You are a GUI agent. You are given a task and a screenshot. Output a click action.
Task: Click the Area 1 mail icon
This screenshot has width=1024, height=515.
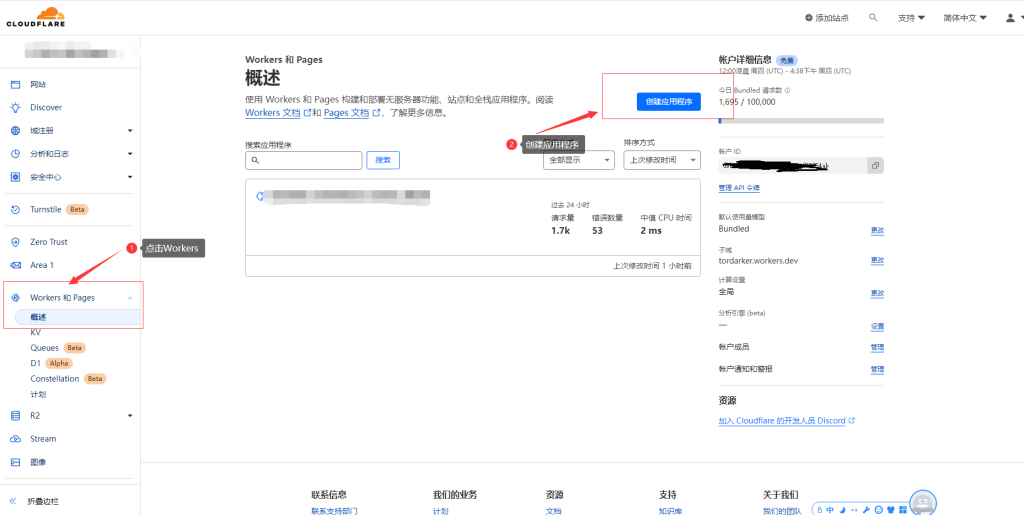pos(16,265)
